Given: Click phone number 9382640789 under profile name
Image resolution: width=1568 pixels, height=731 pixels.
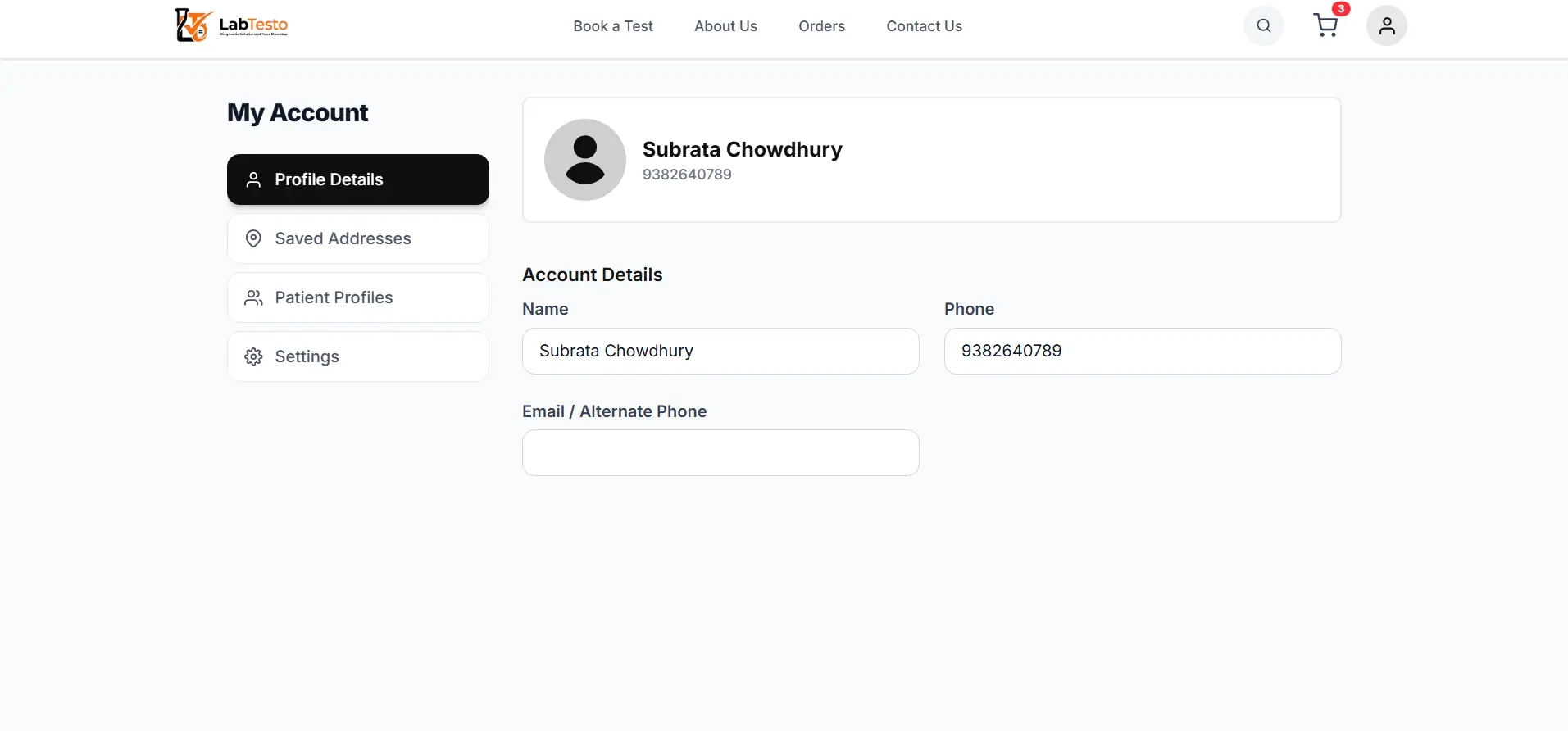Looking at the screenshot, I should tap(687, 175).
